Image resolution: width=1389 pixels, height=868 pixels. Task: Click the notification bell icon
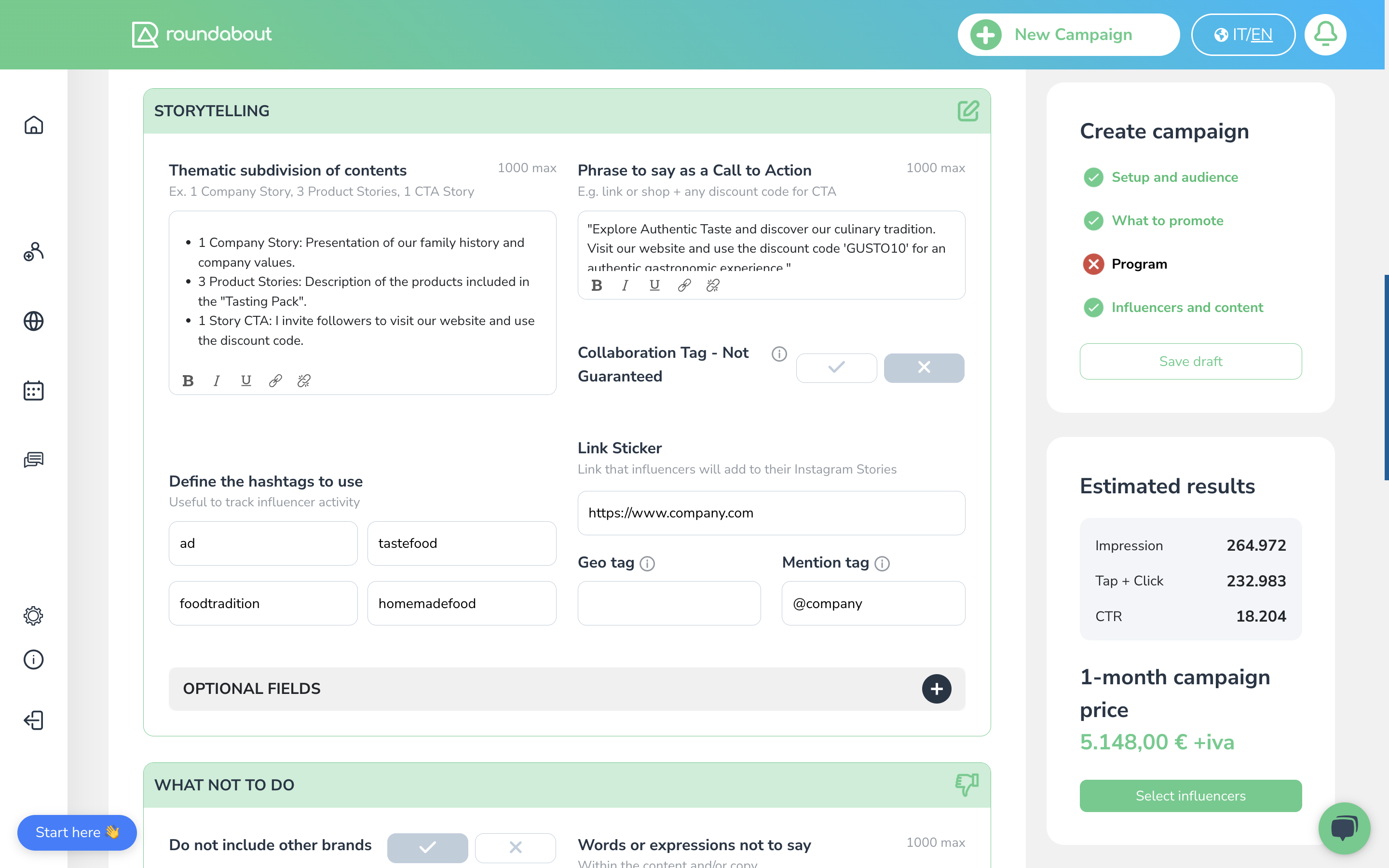pyautogui.click(x=1325, y=34)
